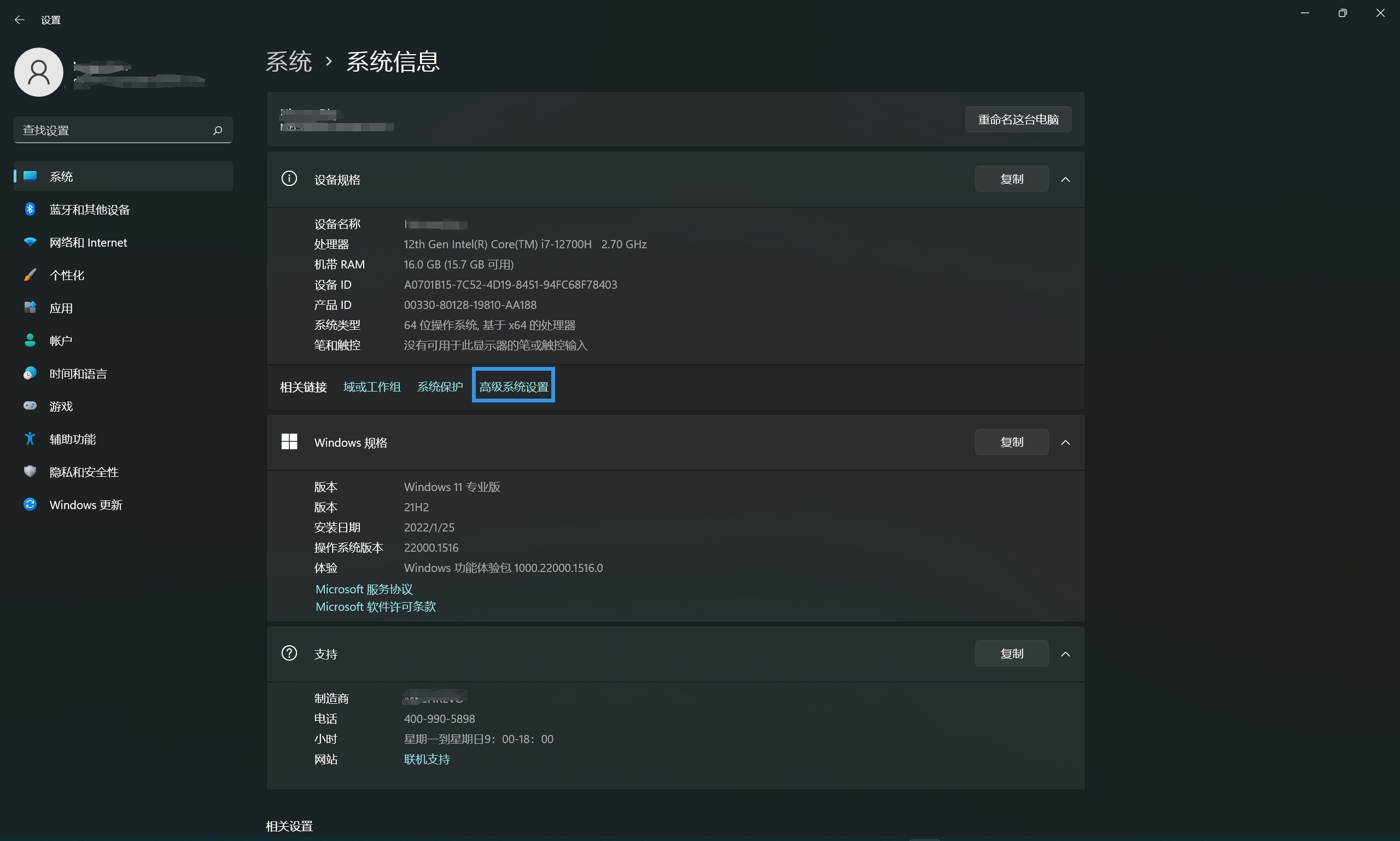Click the Gaming controller icon

point(30,406)
